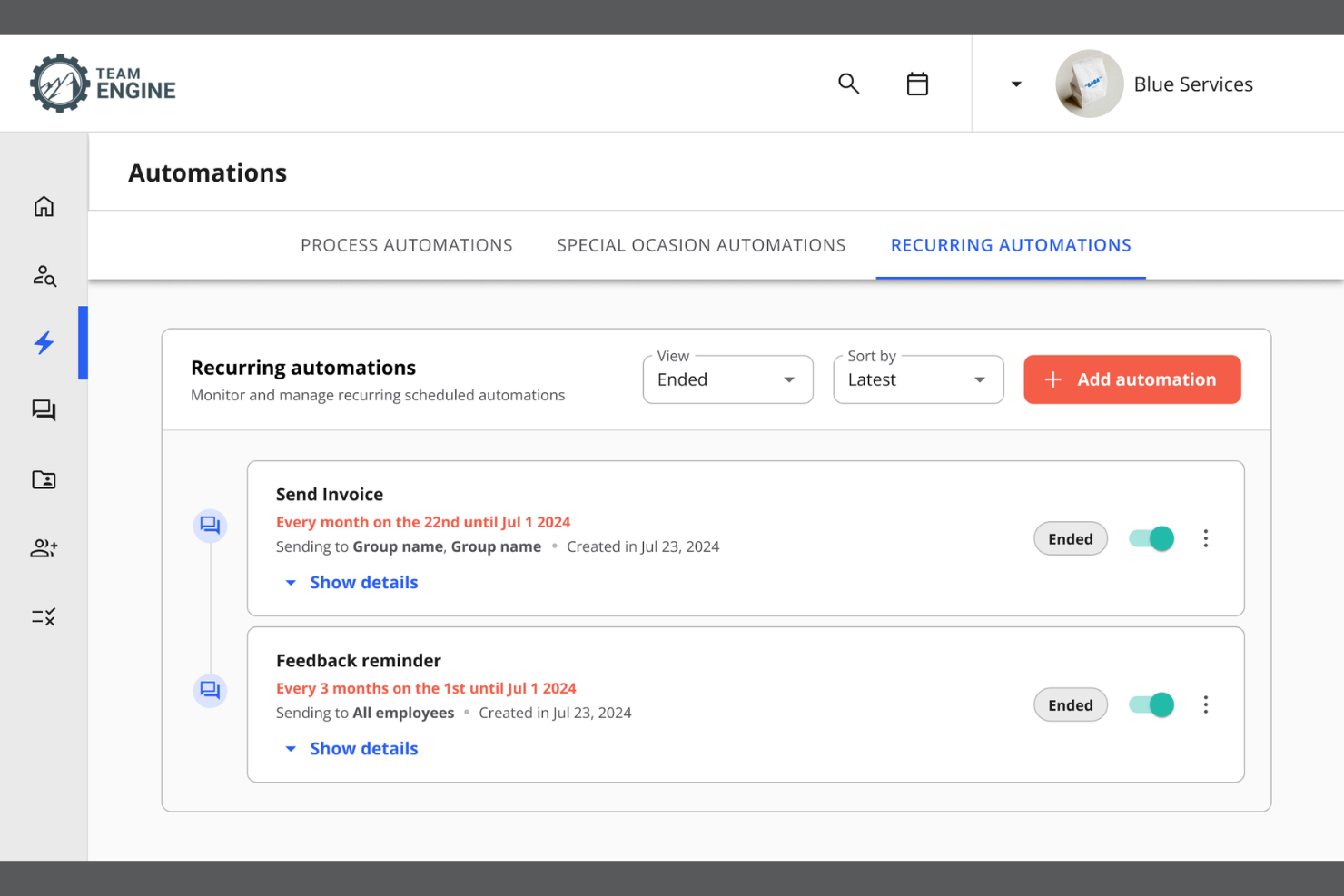This screenshot has width=1344, height=896.
Task: Open the account dropdown arrow in header
Action: [1016, 84]
